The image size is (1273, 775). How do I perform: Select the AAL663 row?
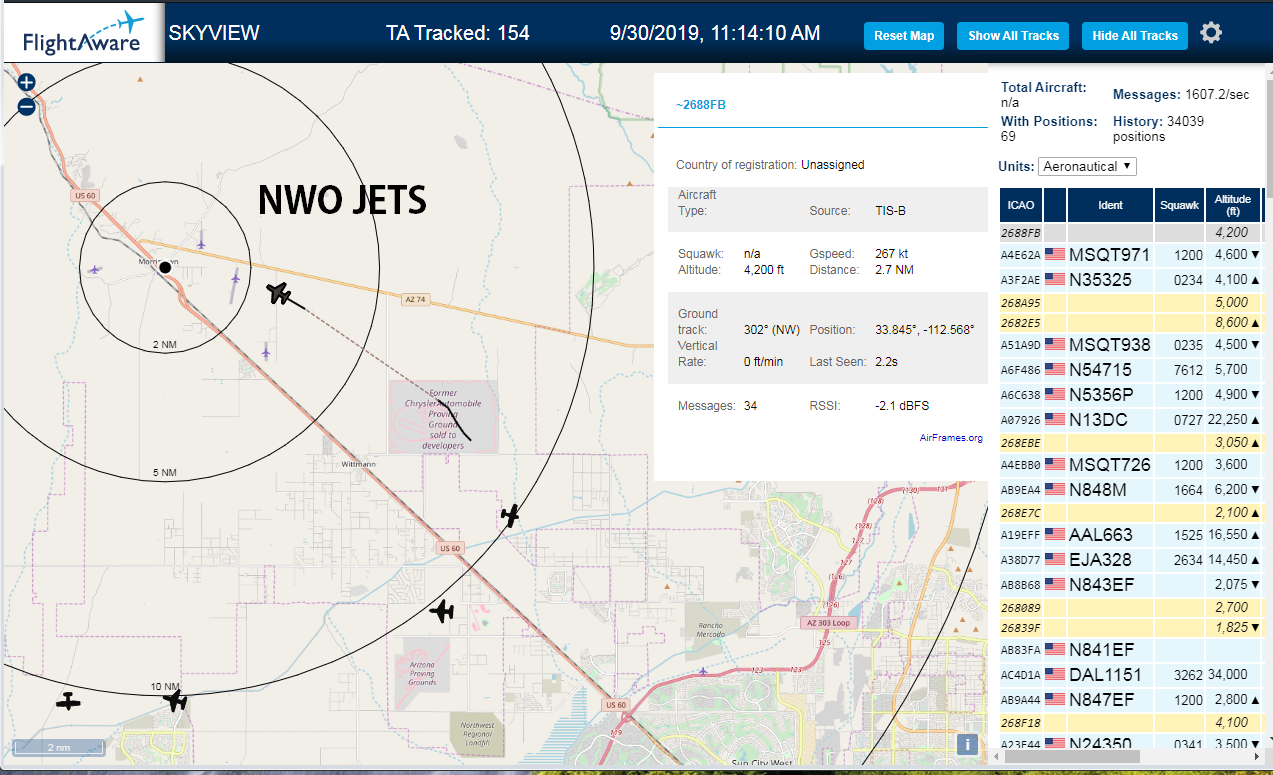pyautogui.click(x=1130, y=535)
